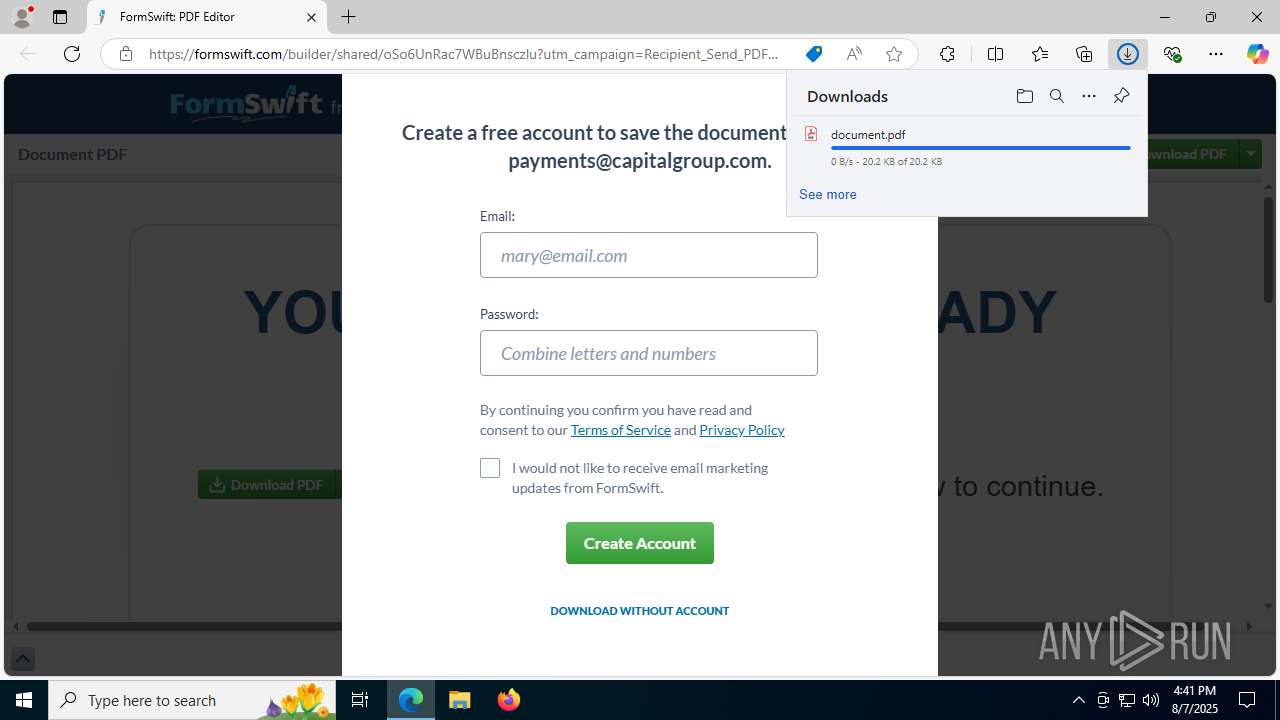Click the Password input field
Image resolution: width=1280 pixels, height=720 pixels.
coord(649,353)
